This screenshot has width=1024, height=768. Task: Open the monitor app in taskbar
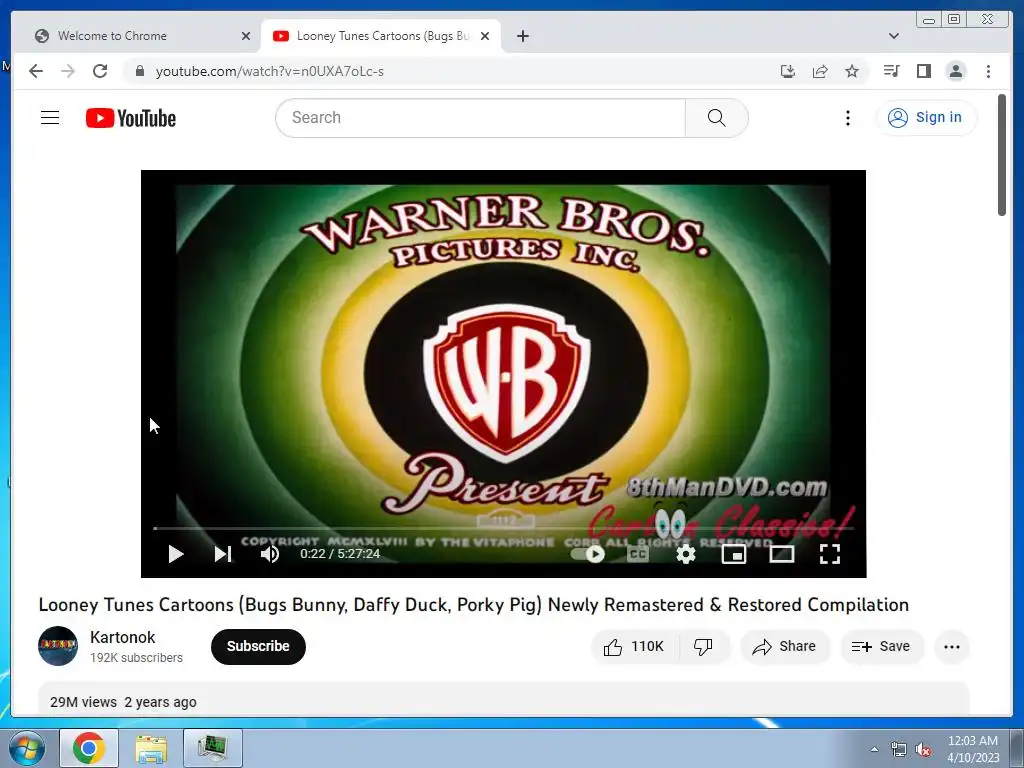213,748
